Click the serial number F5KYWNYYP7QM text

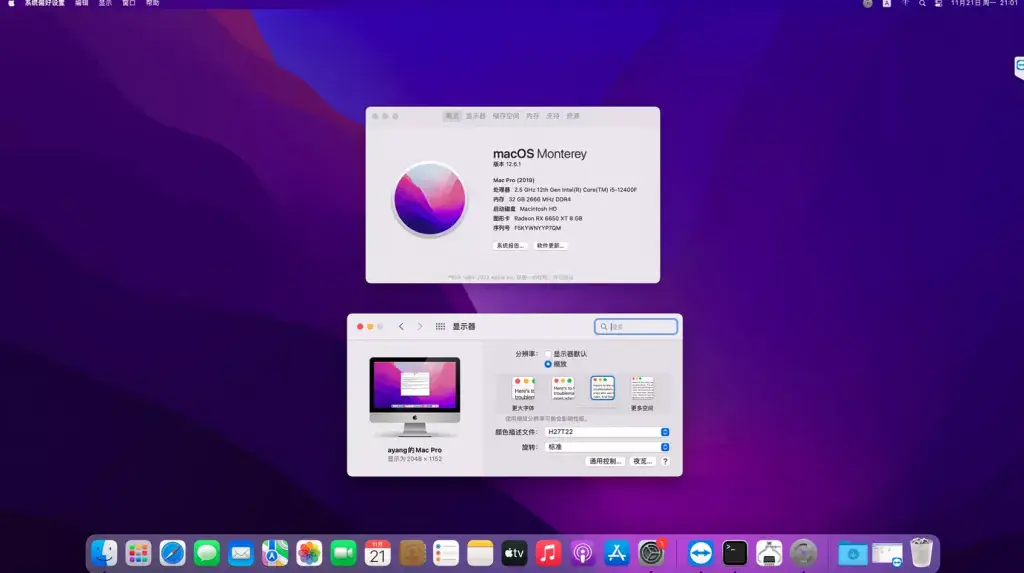[537, 228]
